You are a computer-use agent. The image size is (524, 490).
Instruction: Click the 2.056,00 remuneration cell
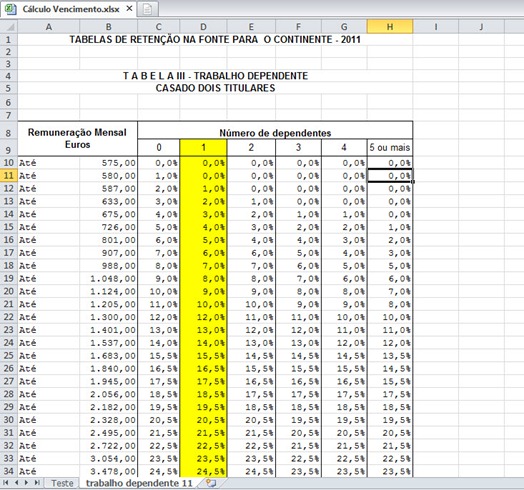coord(109,394)
